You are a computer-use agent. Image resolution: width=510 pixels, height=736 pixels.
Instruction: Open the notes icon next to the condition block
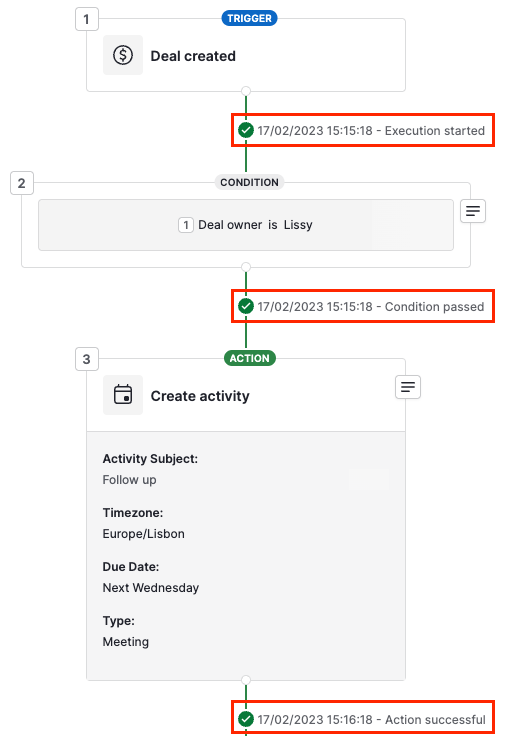pyautogui.click(x=472, y=211)
